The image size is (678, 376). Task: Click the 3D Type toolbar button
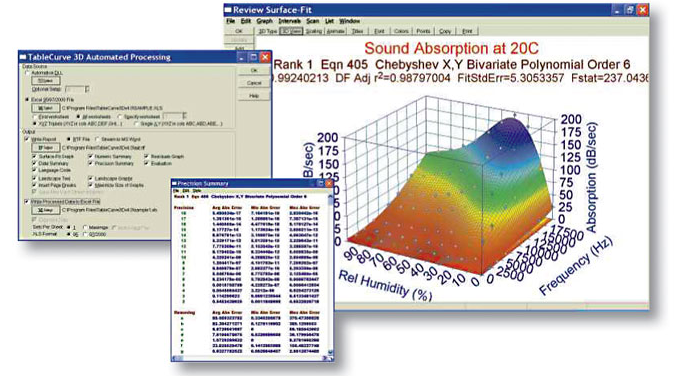pos(268,31)
